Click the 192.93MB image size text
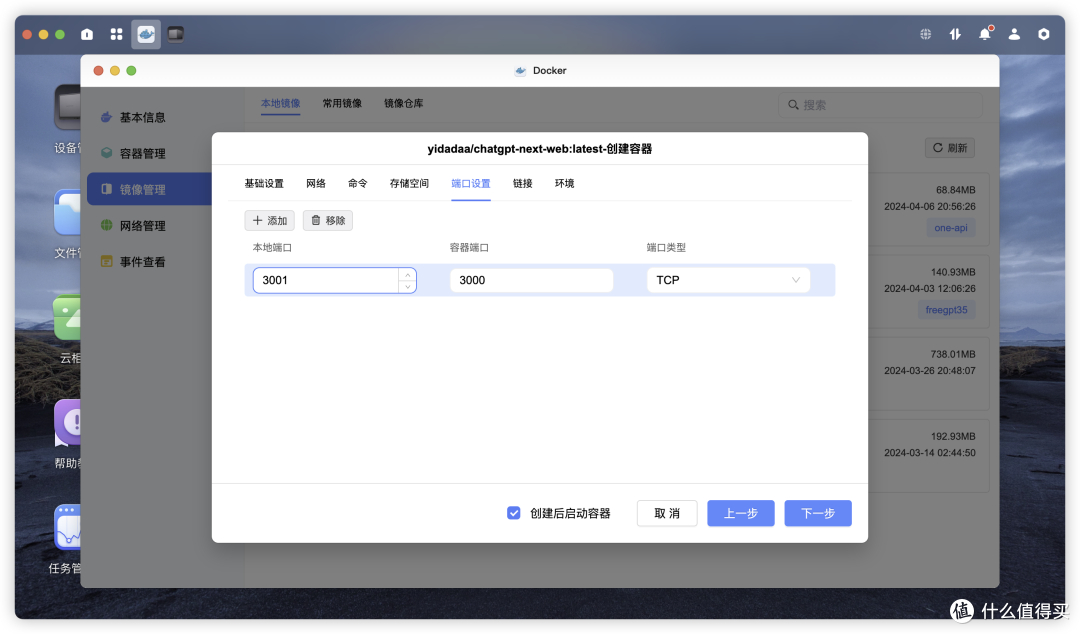Image resolution: width=1080 pixels, height=634 pixels. [953, 436]
